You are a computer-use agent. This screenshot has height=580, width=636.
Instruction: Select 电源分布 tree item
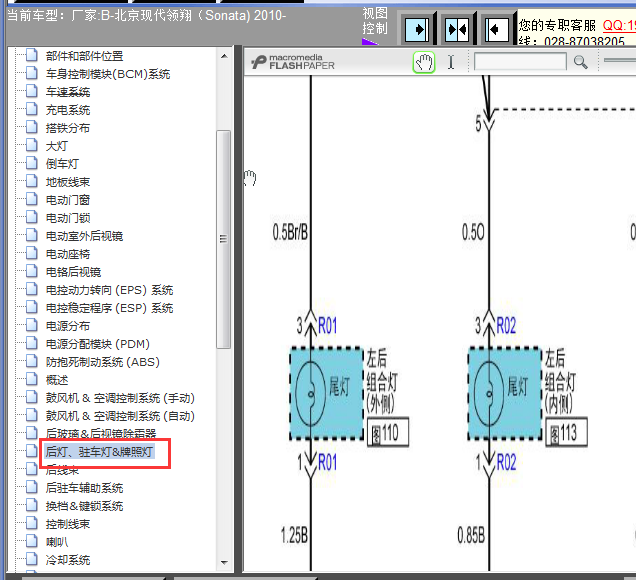pos(68,326)
